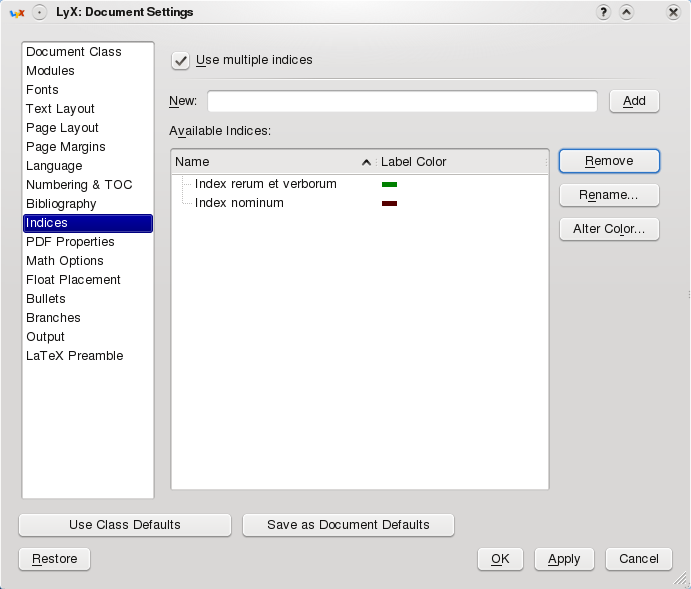Open the LaTeX Preamble section
This screenshot has height=589, width=691.
(75, 356)
